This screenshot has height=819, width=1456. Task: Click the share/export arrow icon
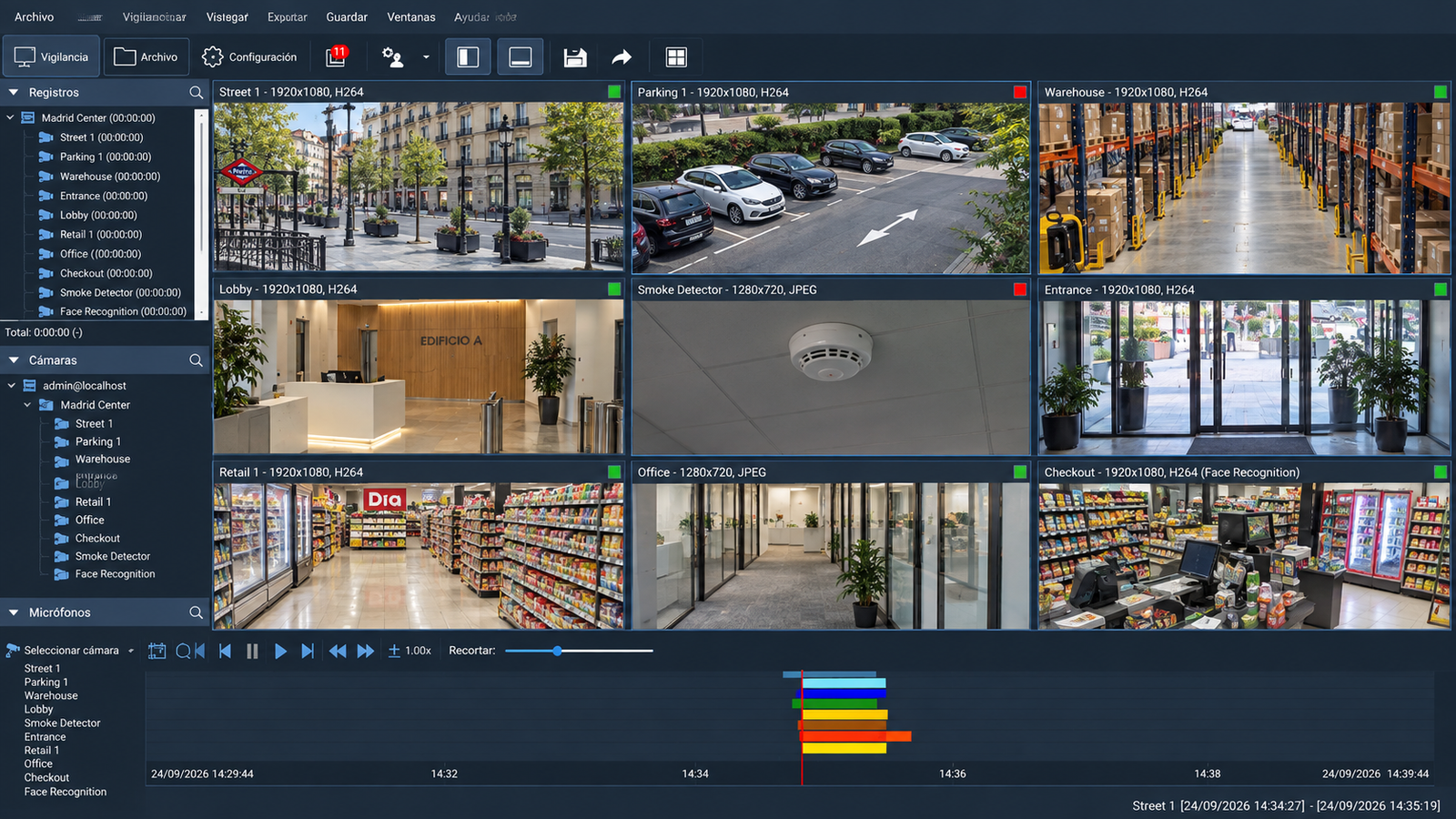622,57
